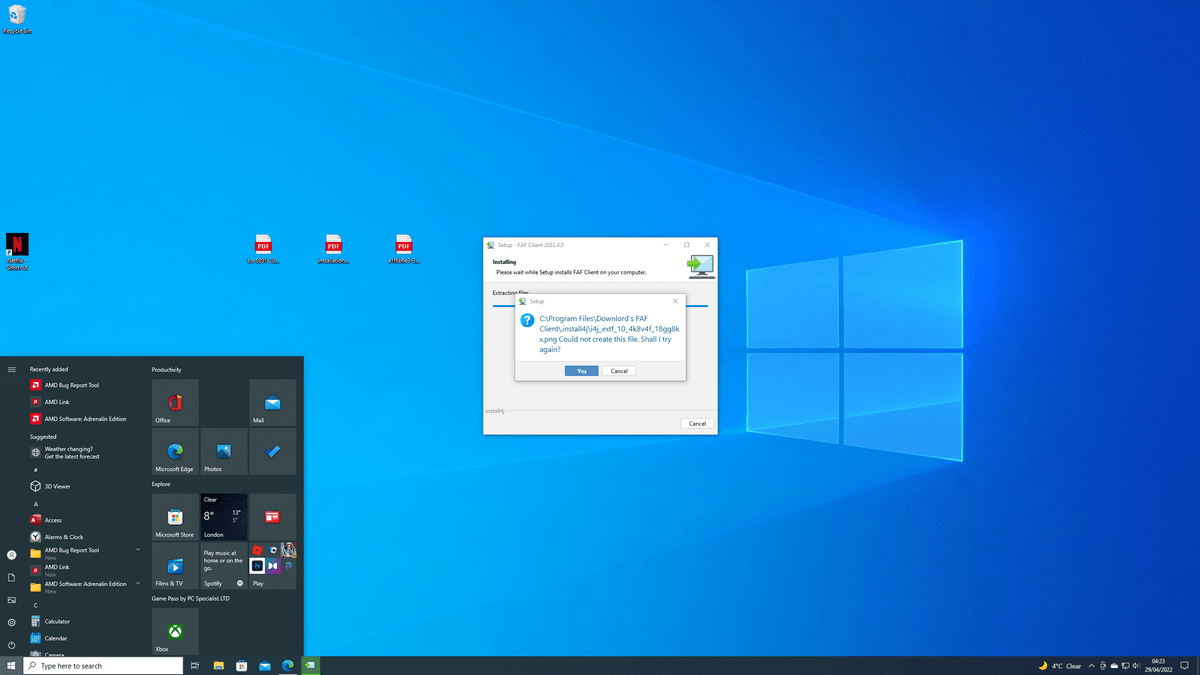Viewport: 1200px width, 675px height.
Task: Open the blue checkmark To Do tile
Action: coord(272,452)
